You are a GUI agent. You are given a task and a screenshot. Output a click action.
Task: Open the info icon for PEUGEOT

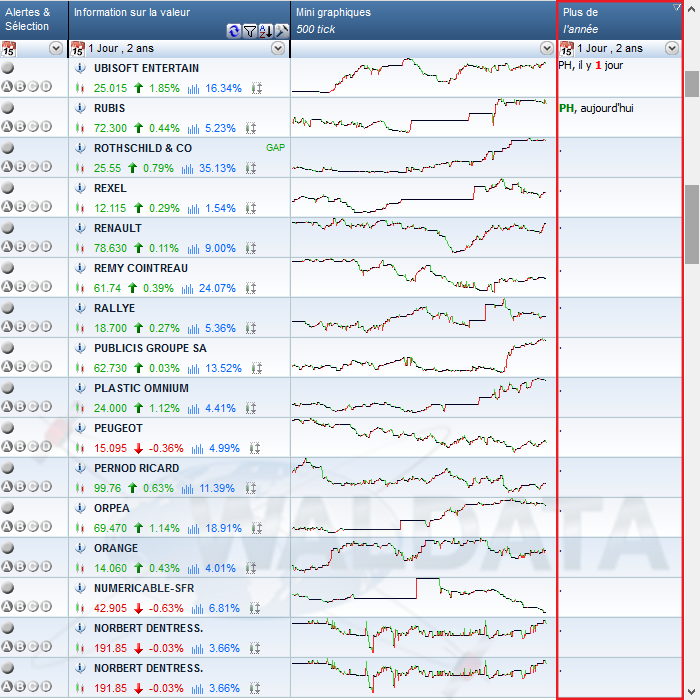pos(80,428)
